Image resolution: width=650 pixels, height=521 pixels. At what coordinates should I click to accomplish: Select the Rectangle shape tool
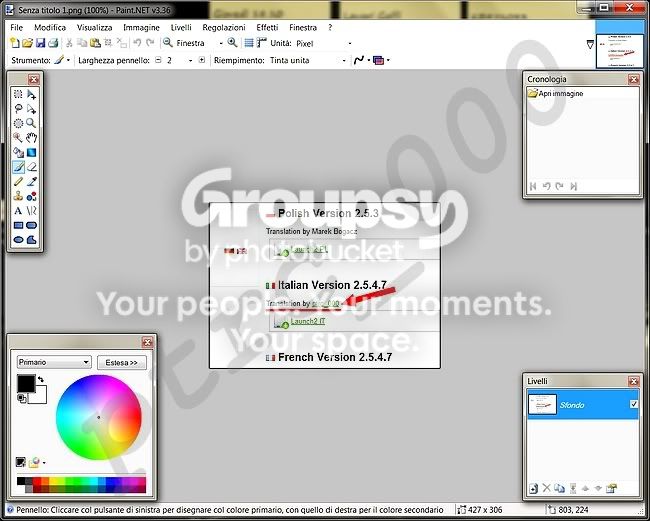tap(18, 225)
